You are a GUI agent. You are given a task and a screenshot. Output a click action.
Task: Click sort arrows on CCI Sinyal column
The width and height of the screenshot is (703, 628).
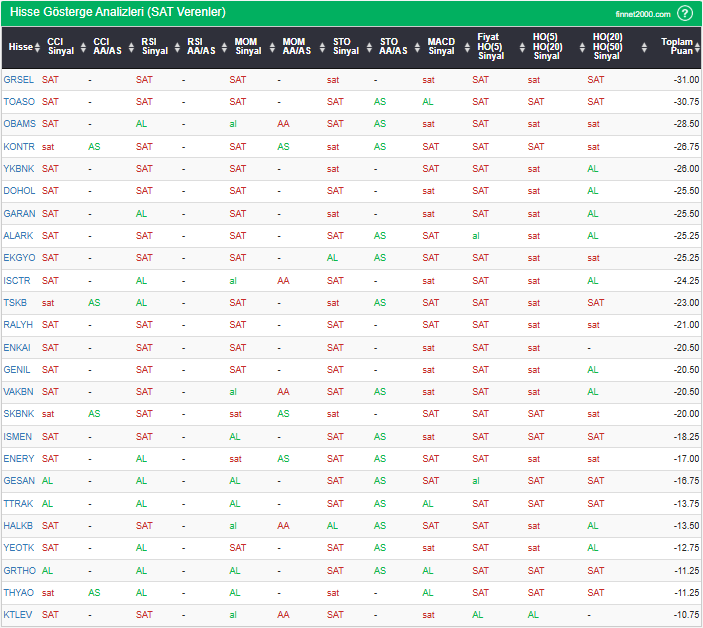(x=78, y=47)
